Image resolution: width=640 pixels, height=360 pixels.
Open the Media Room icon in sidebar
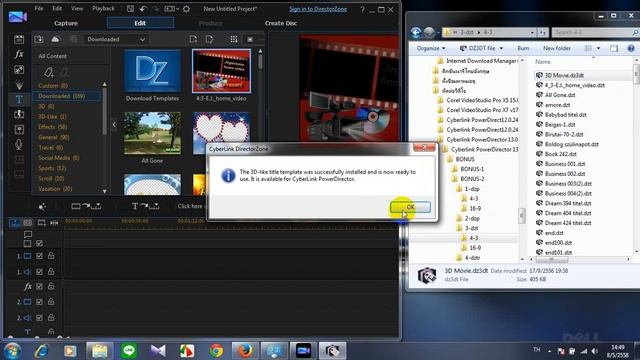(x=19, y=40)
